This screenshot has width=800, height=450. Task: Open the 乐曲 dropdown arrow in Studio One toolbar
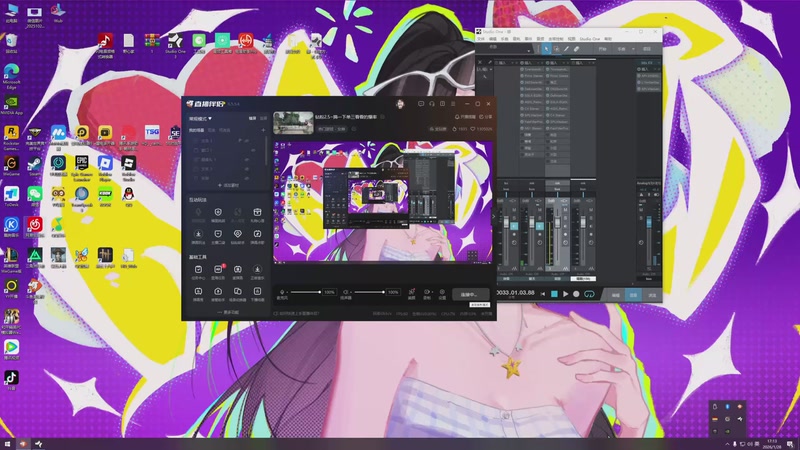[x=633, y=49]
